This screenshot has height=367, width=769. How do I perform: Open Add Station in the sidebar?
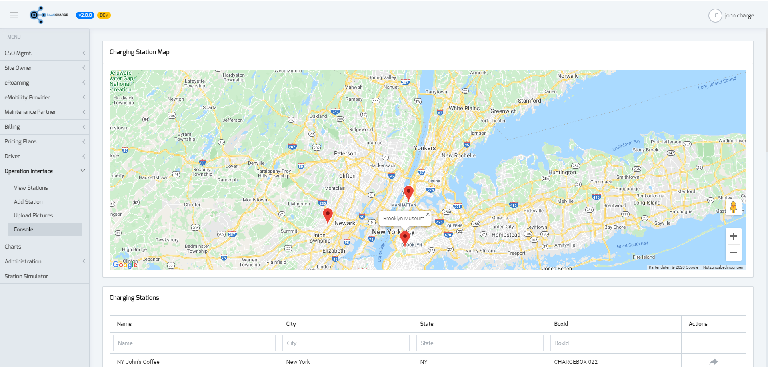click(28, 202)
